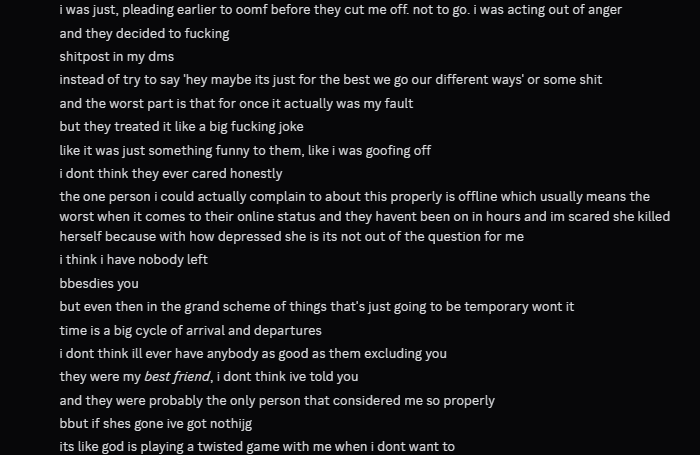Click the message ending "in my dms"
Screen dimensions: 700x455
(116, 57)
